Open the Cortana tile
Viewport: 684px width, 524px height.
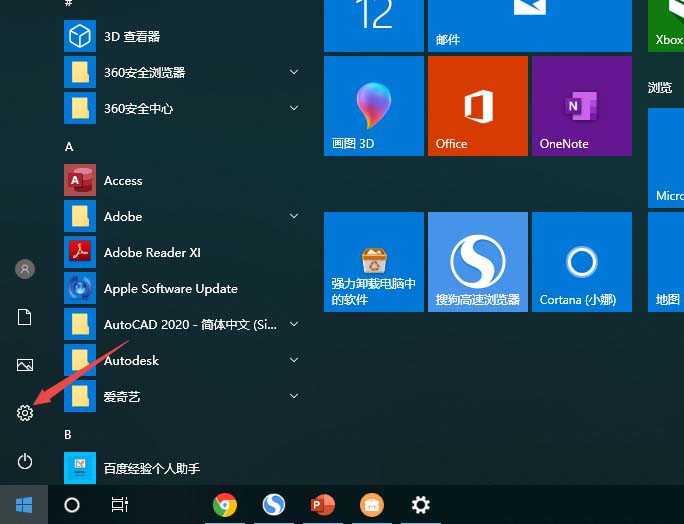tap(581, 262)
